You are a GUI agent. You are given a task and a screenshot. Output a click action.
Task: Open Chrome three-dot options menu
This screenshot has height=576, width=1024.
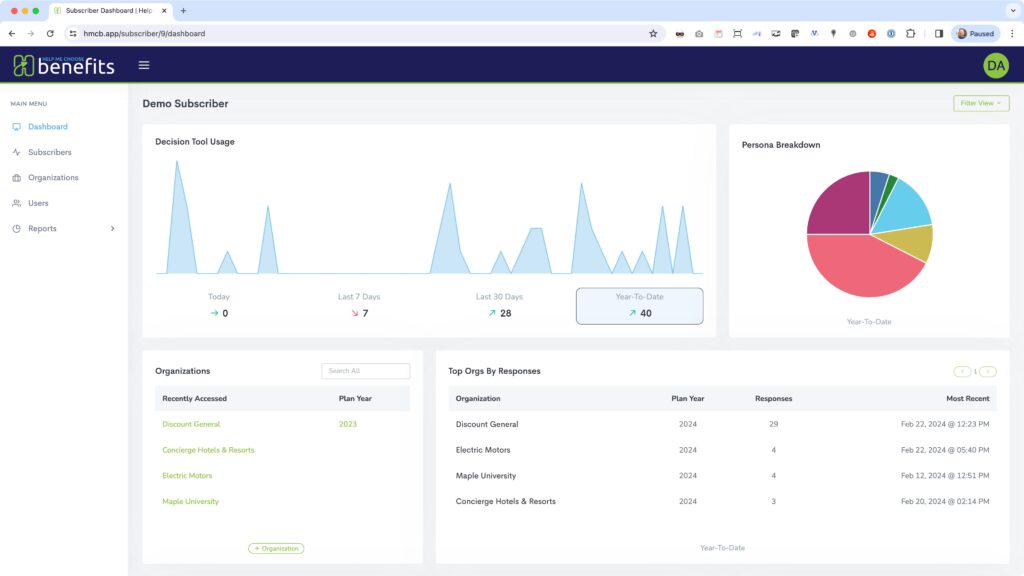1012,33
